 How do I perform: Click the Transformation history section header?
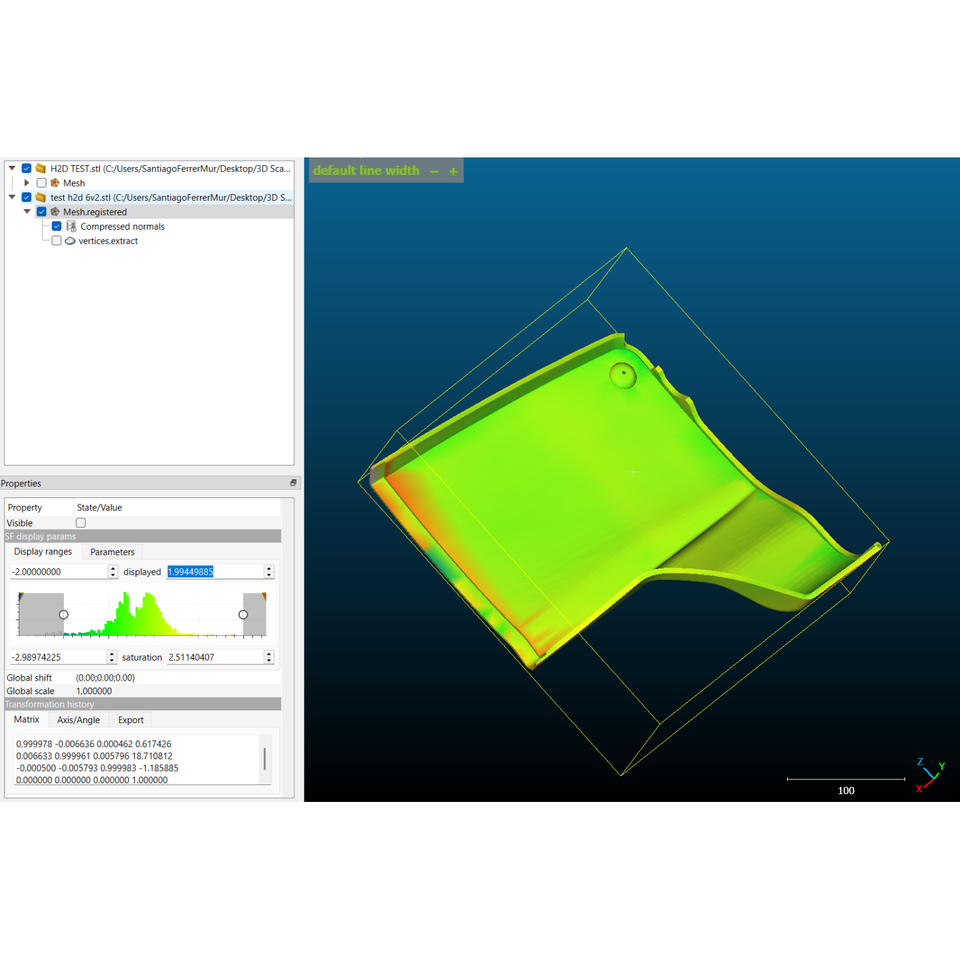coord(143,704)
